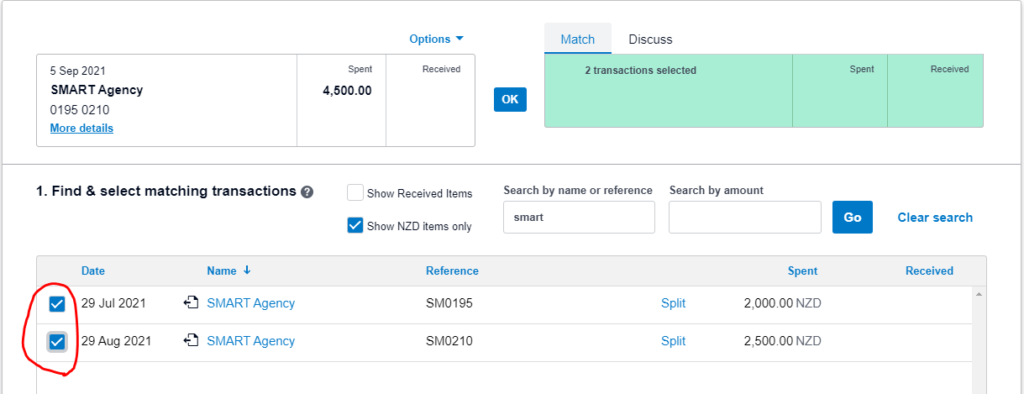The image size is (1024, 394).
Task: Click the Name column sort arrow
Action: (247, 271)
